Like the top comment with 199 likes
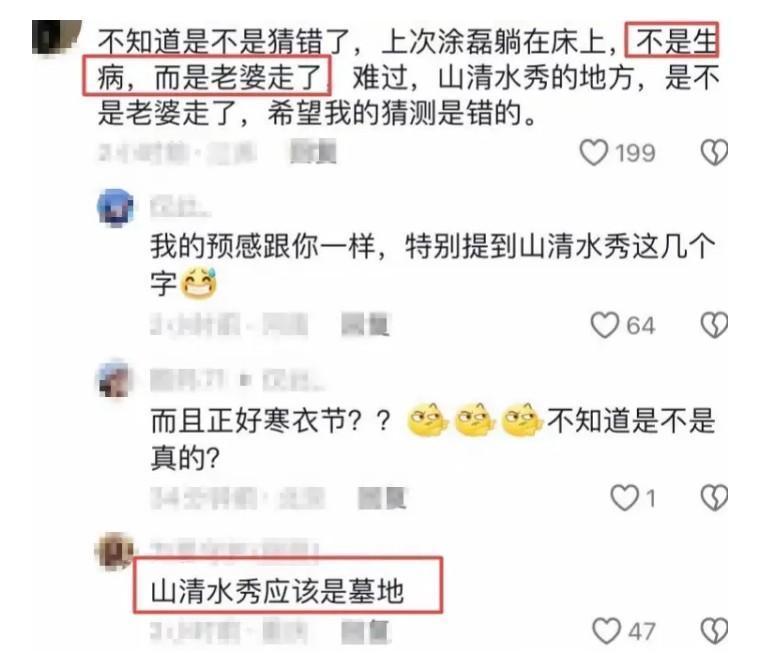 pos(594,152)
